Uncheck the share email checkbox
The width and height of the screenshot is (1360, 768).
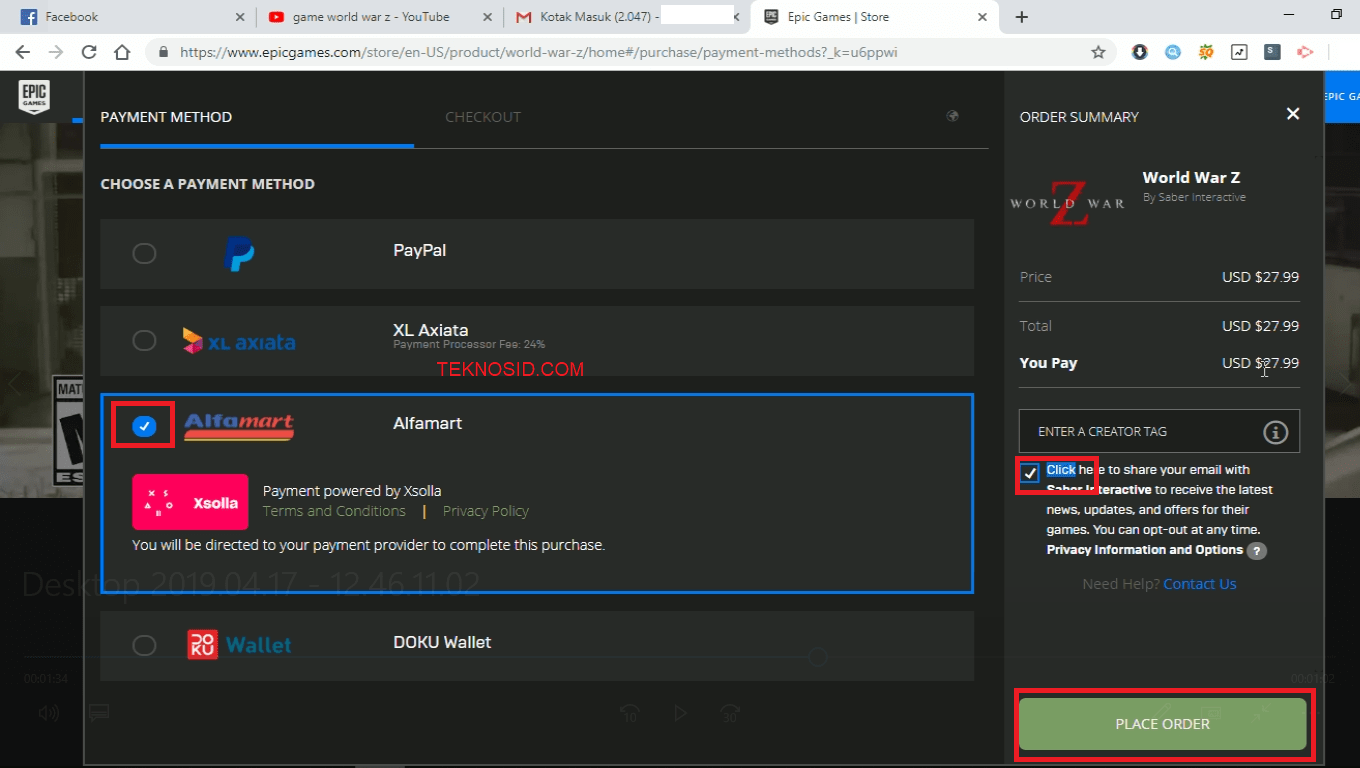click(x=1030, y=473)
